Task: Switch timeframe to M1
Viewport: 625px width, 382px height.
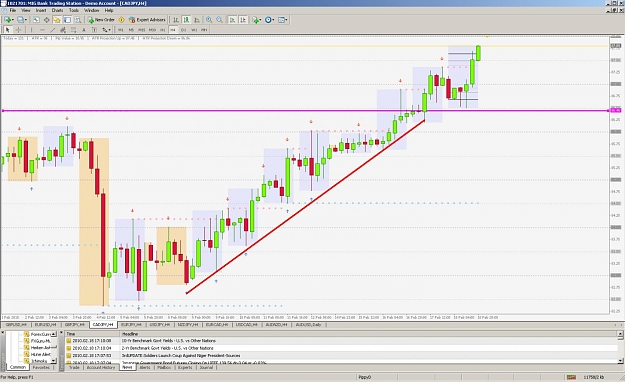Action: [120, 30]
